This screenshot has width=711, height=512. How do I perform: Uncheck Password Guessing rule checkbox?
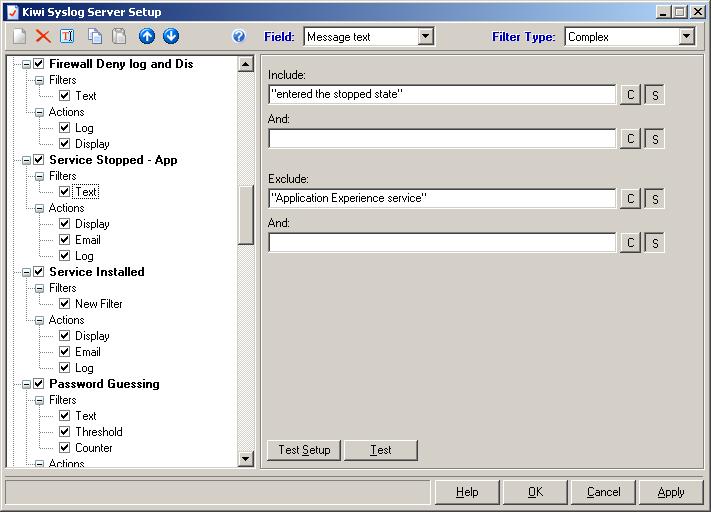39,384
